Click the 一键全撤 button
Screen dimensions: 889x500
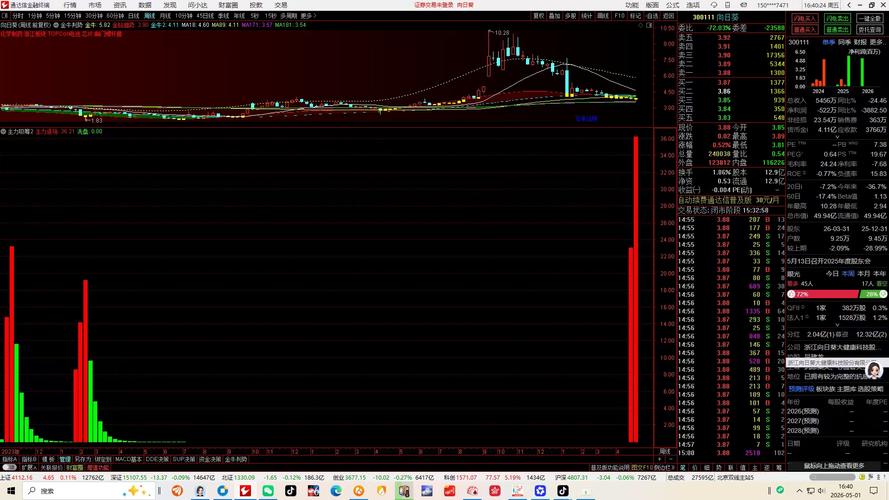pyautogui.click(x=870, y=19)
